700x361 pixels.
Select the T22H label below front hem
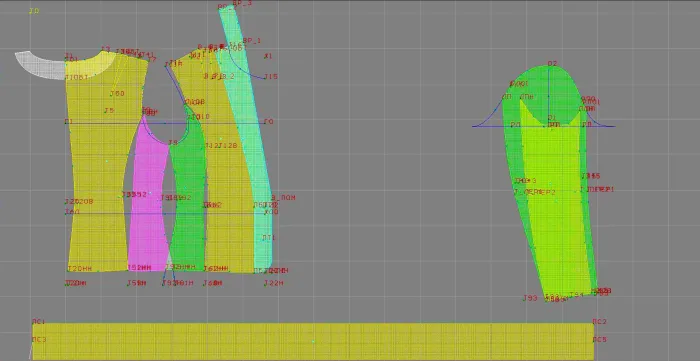click(x=273, y=283)
